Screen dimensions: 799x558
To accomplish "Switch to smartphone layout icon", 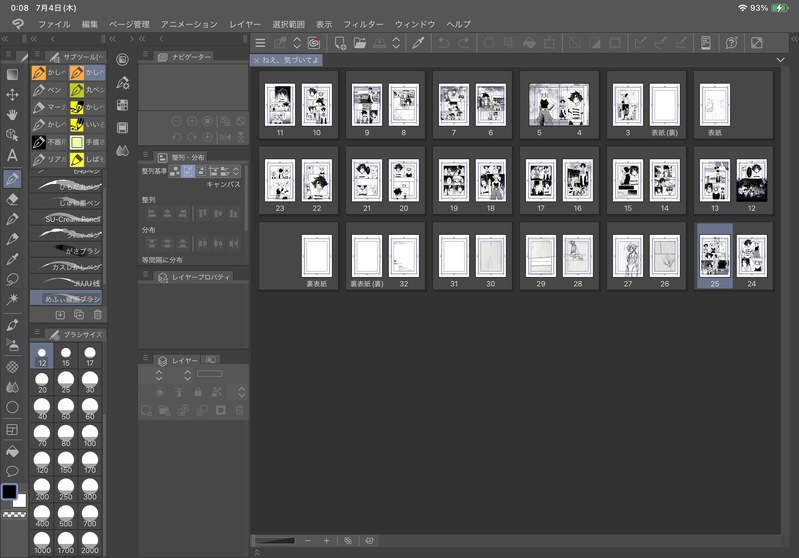I will click(706, 43).
